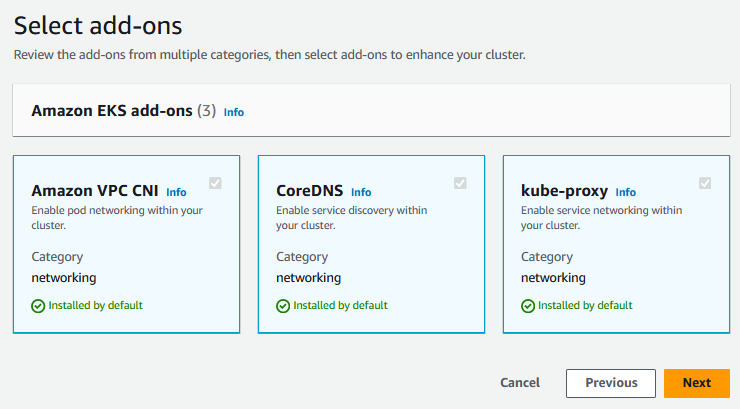Open Info link beside Amazon VPC CNI

[176, 192]
